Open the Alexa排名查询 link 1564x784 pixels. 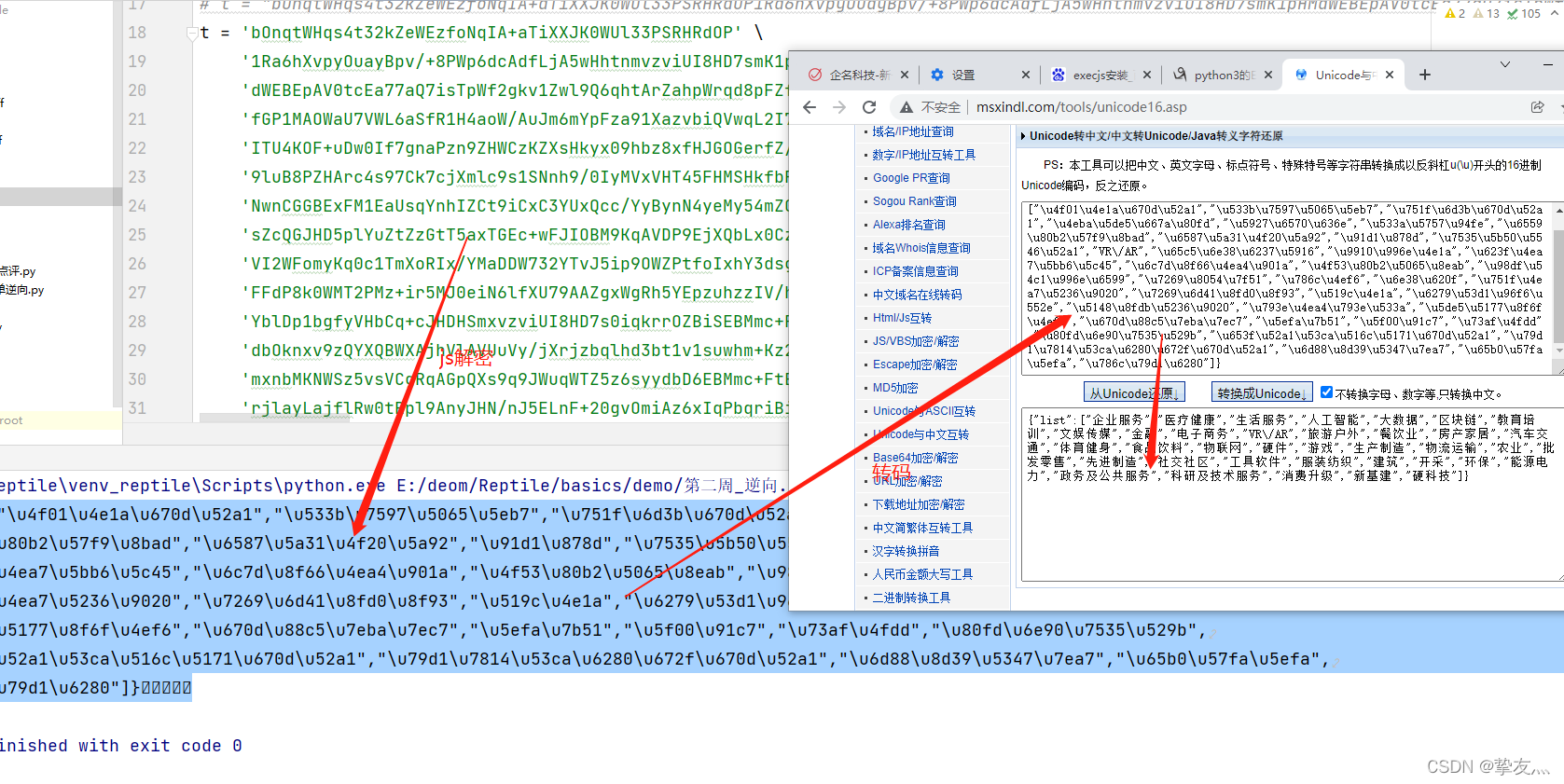pos(908,225)
